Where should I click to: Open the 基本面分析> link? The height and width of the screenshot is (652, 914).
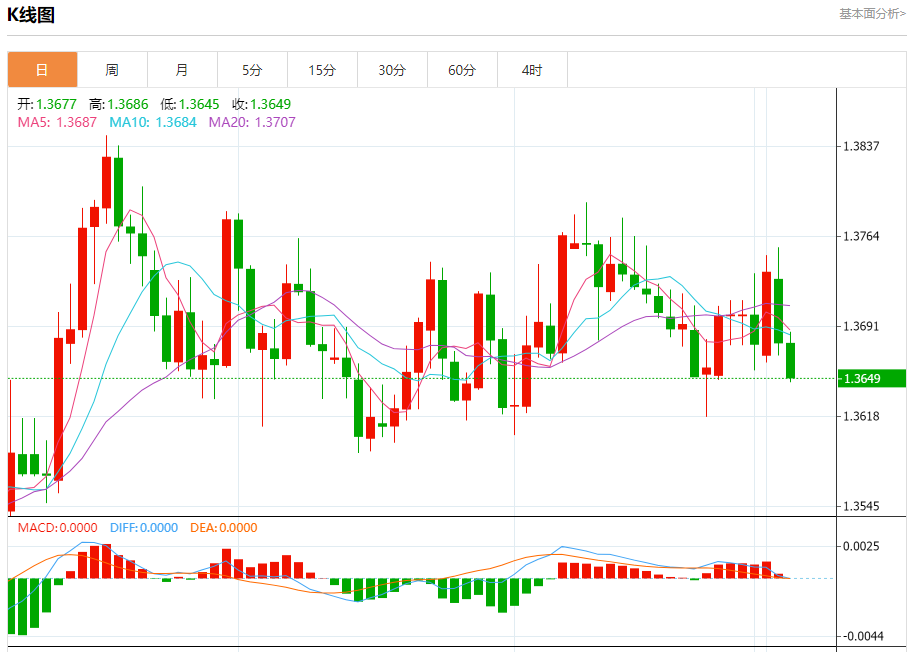pos(872,13)
